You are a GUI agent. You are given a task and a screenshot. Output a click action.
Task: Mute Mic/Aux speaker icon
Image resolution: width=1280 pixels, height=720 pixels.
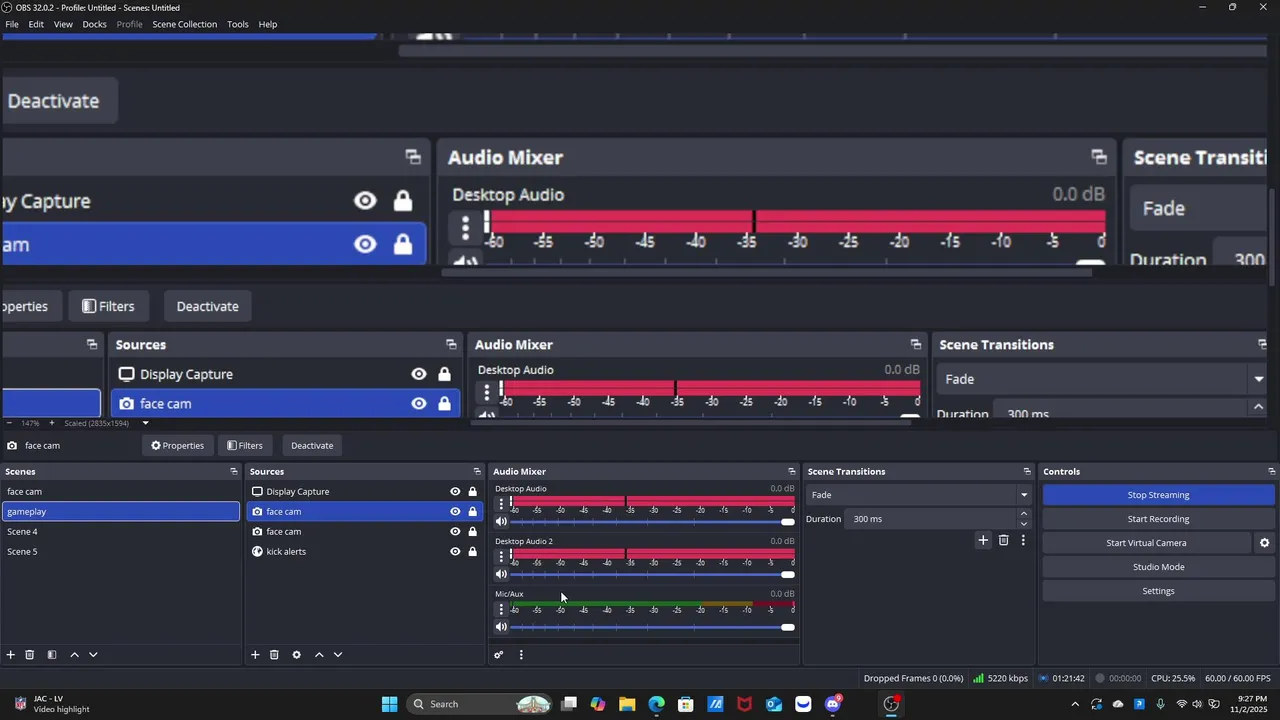[x=501, y=627]
